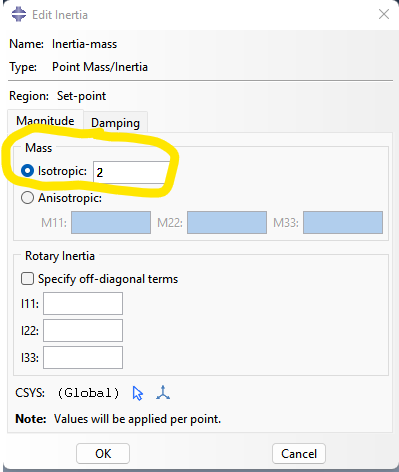Click the I33 rotary inertia field
The width and height of the screenshot is (399, 472).
click(x=83, y=357)
